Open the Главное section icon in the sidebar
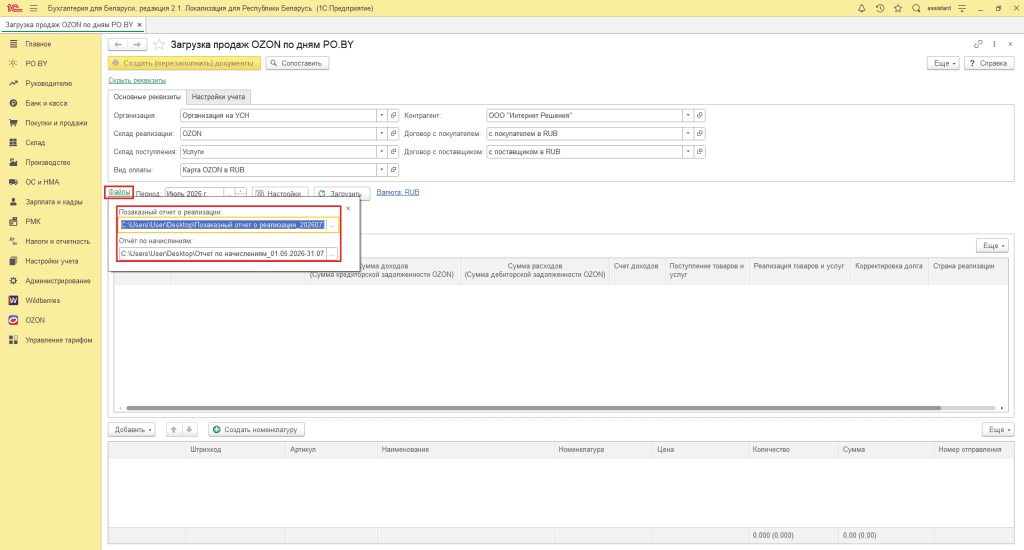 [13, 44]
